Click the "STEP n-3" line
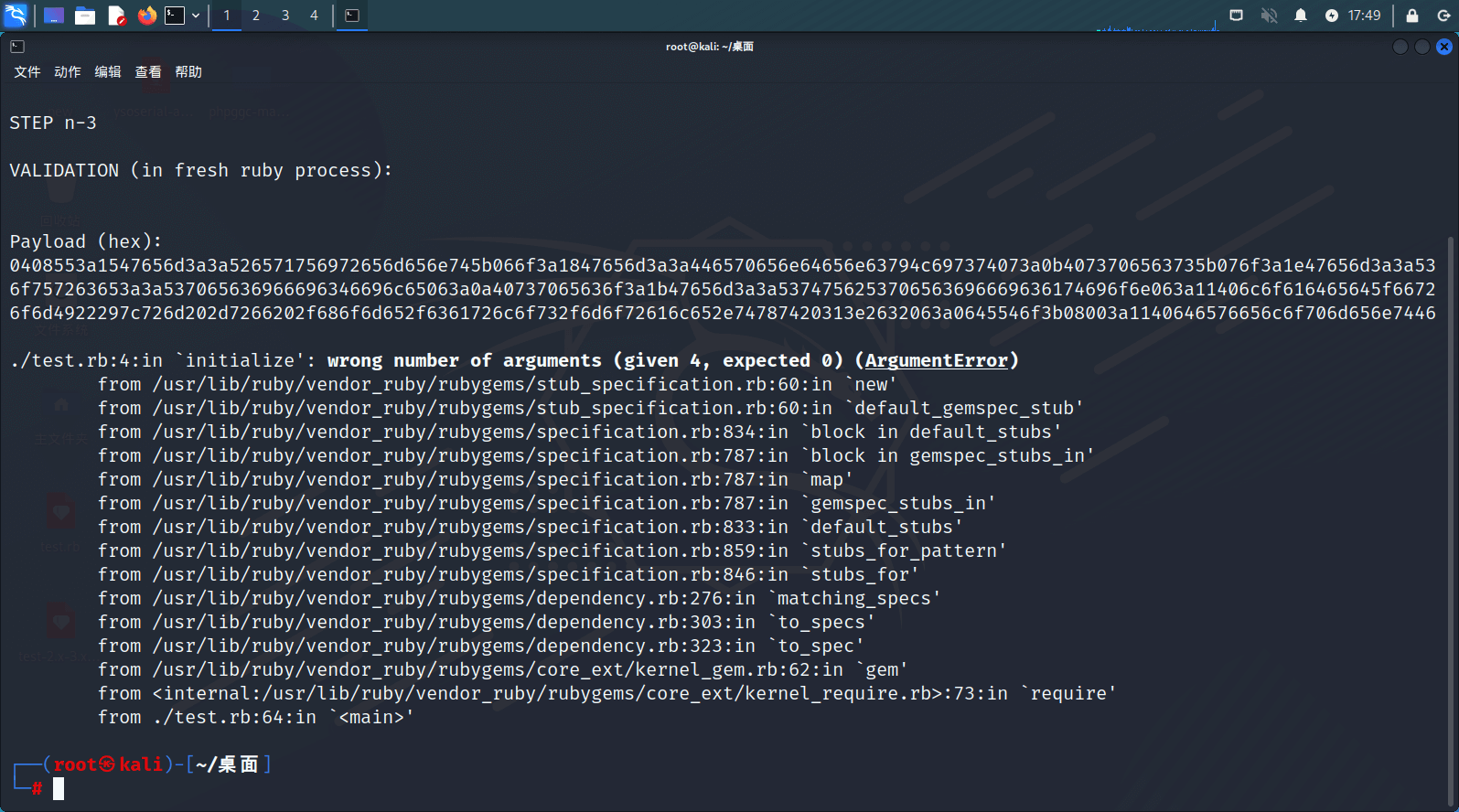 [53, 123]
